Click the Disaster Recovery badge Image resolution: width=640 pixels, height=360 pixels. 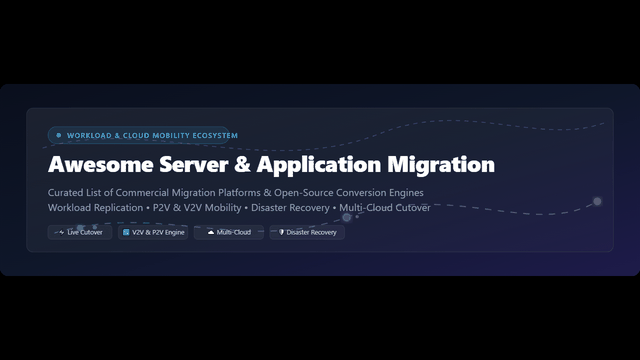pos(307,232)
